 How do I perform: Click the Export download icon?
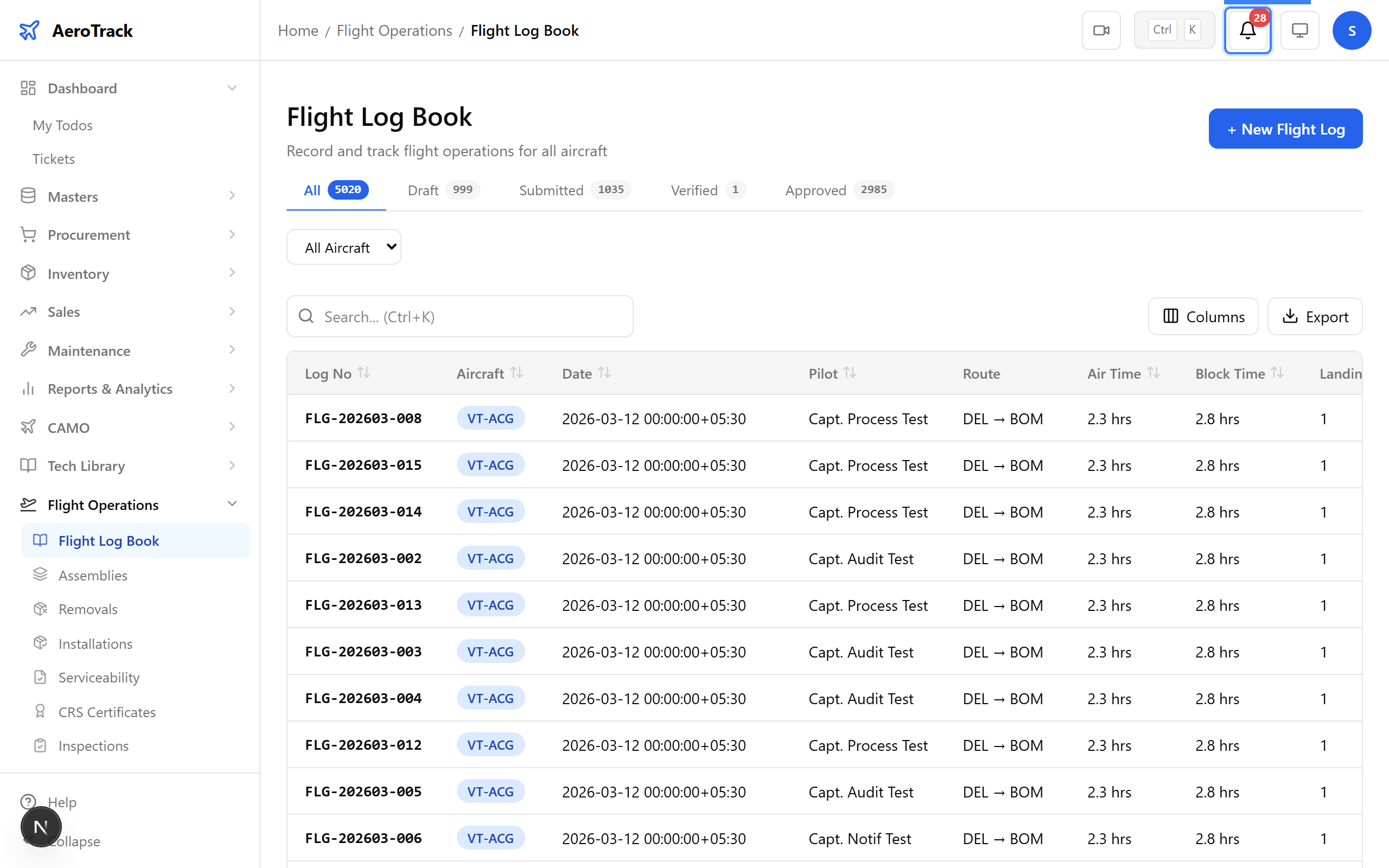tap(1290, 316)
